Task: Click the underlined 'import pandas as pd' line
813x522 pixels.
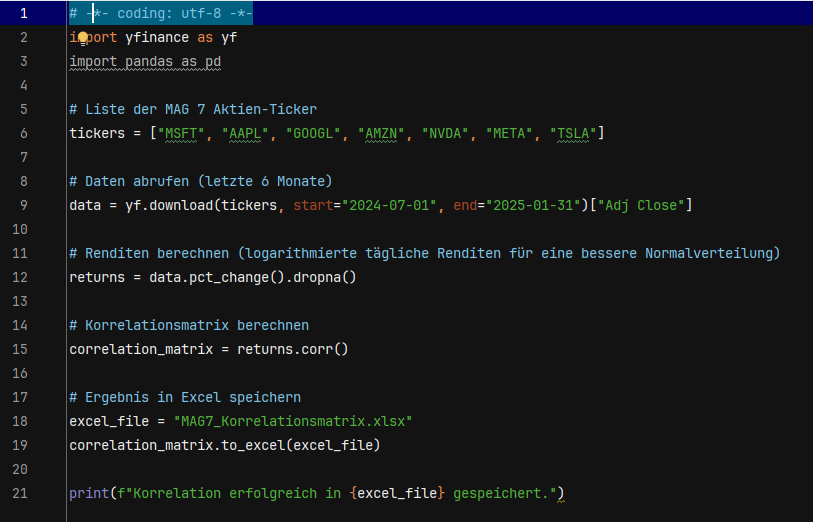Action: (145, 62)
